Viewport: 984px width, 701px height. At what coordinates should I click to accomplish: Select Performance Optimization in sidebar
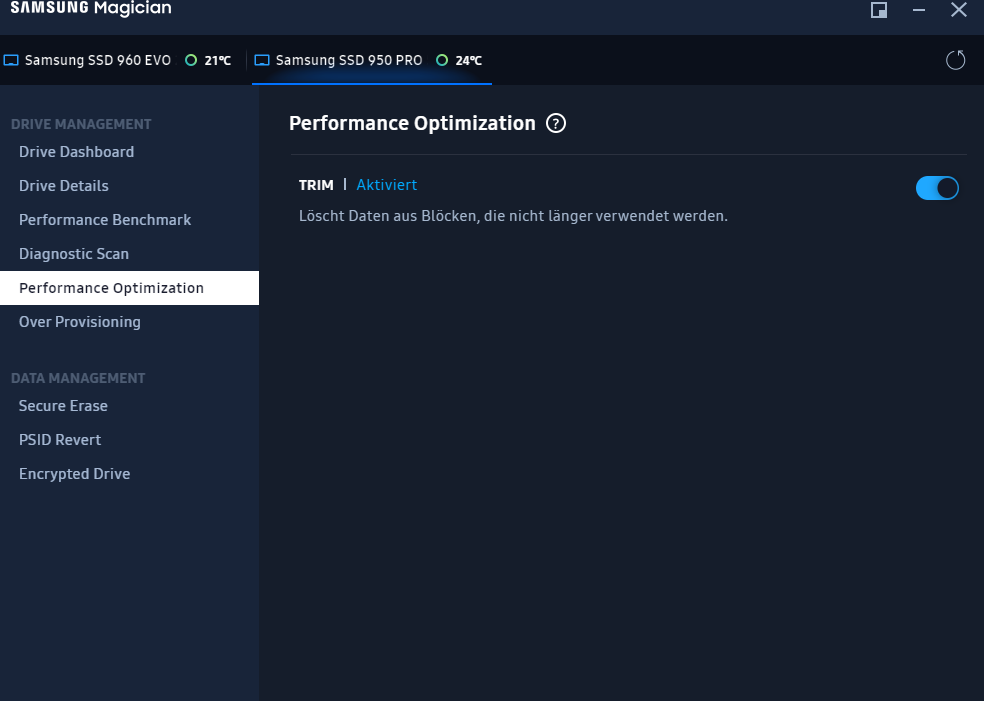pos(129,288)
